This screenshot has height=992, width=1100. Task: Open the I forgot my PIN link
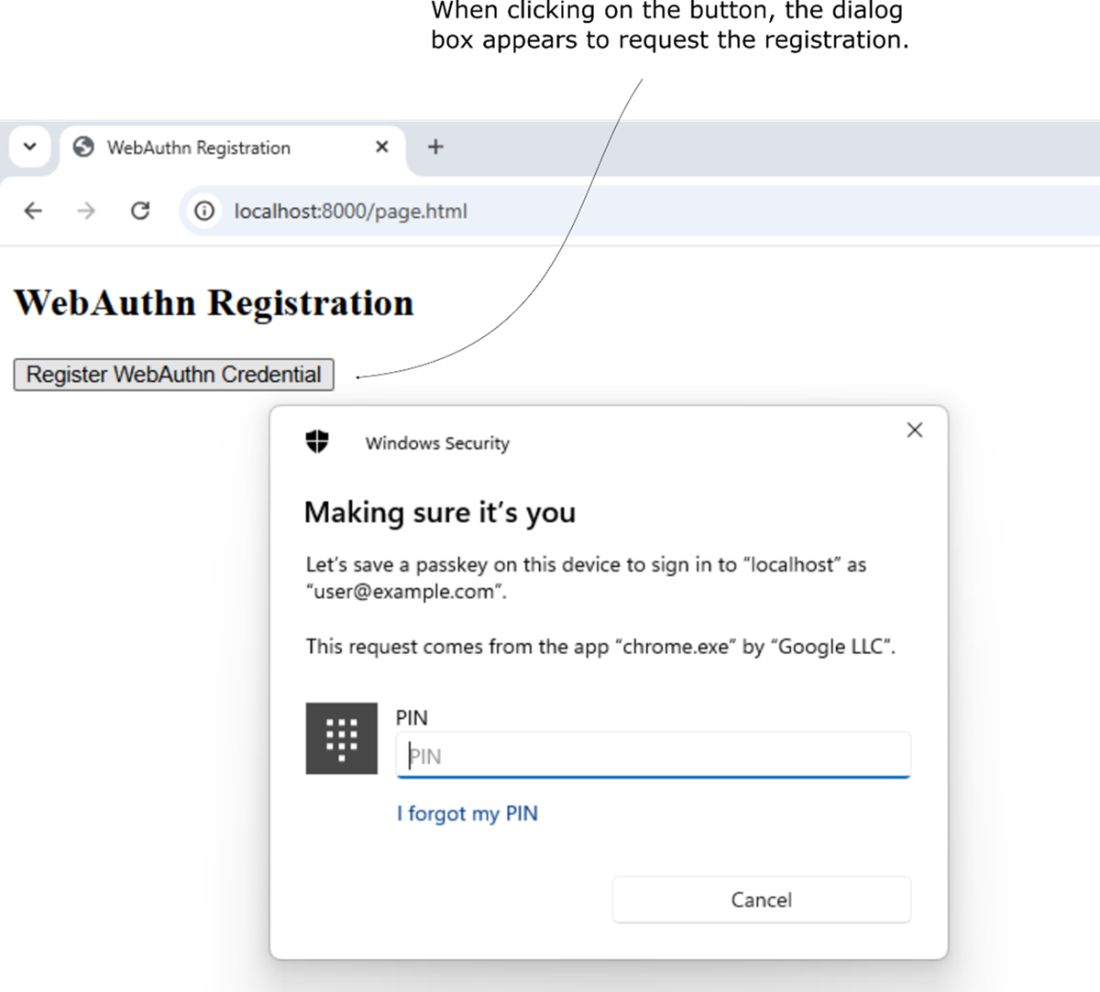click(x=467, y=814)
